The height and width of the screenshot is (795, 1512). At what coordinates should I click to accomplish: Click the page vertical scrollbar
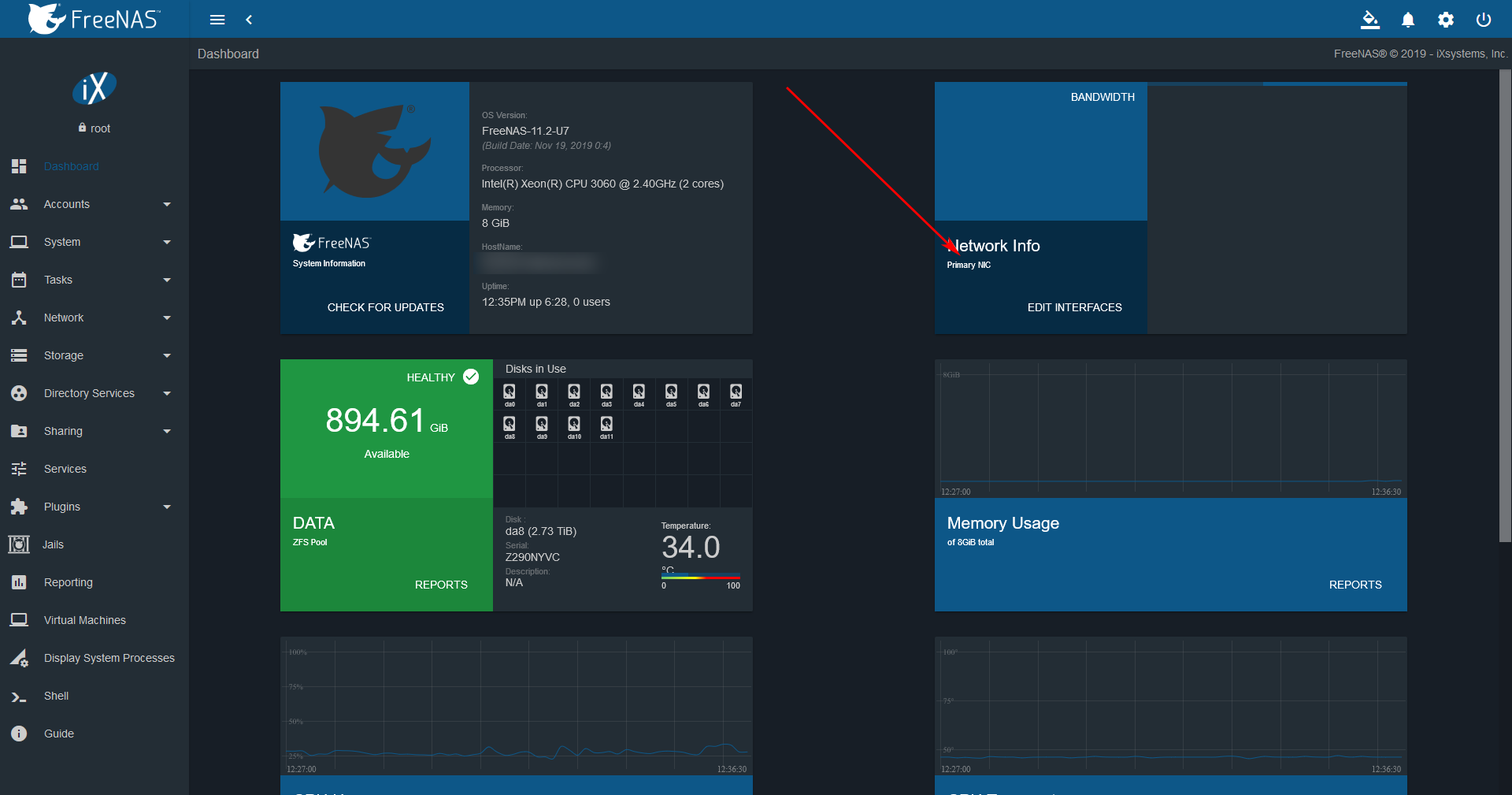tap(1506, 306)
